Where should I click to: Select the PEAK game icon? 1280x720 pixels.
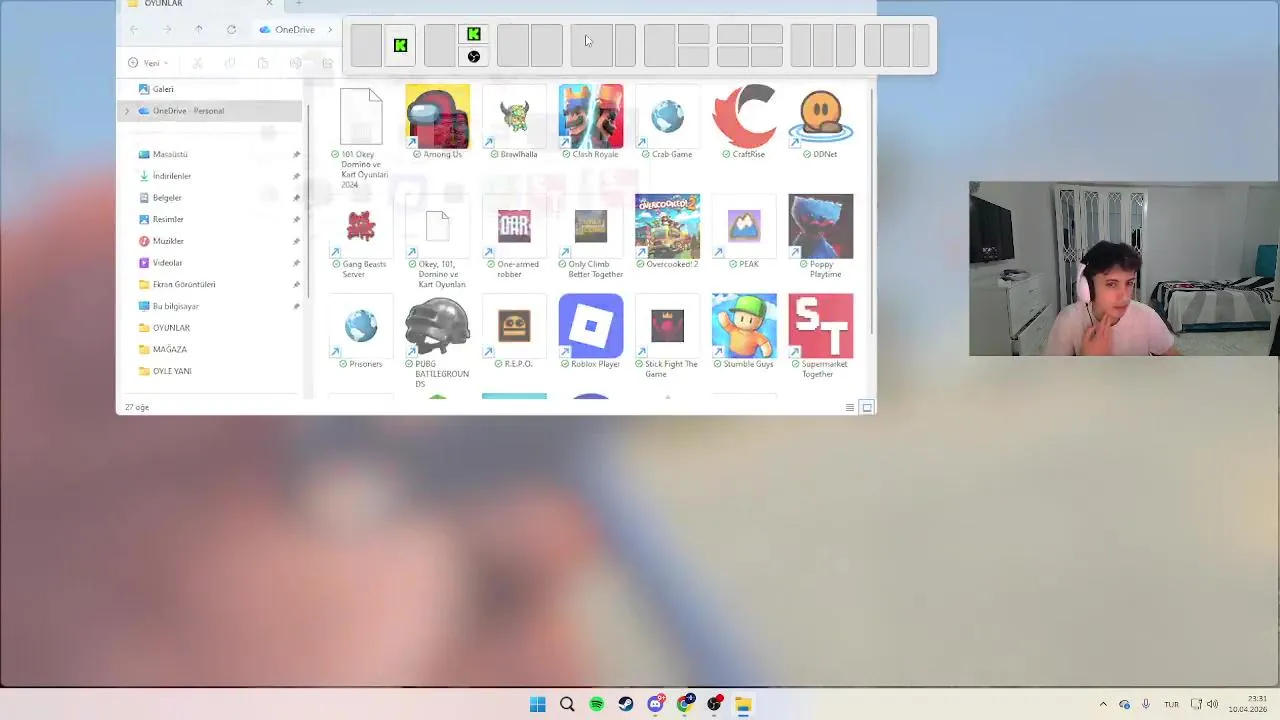click(x=744, y=232)
